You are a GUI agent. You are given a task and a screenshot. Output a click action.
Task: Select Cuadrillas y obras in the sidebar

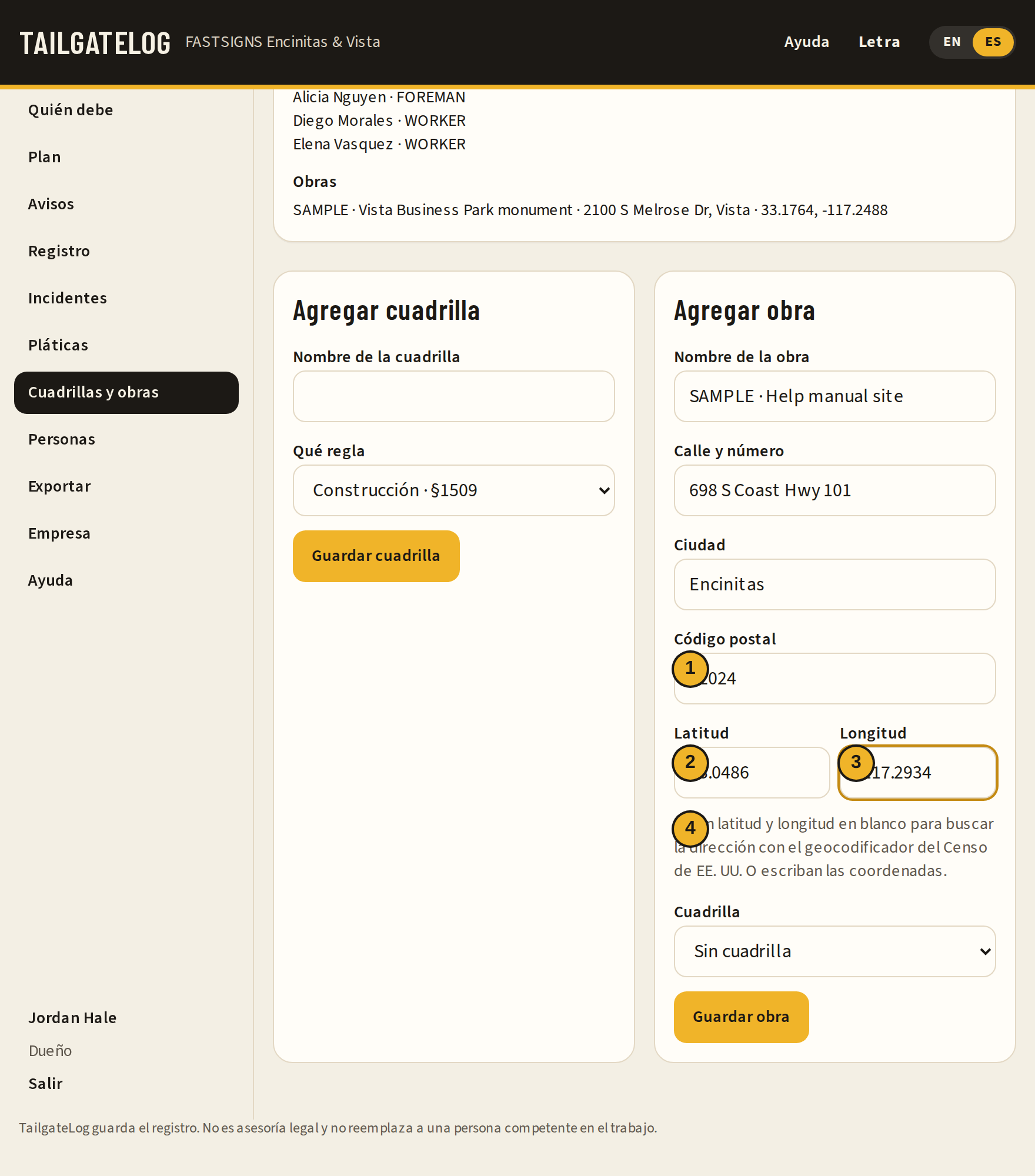[x=126, y=392]
